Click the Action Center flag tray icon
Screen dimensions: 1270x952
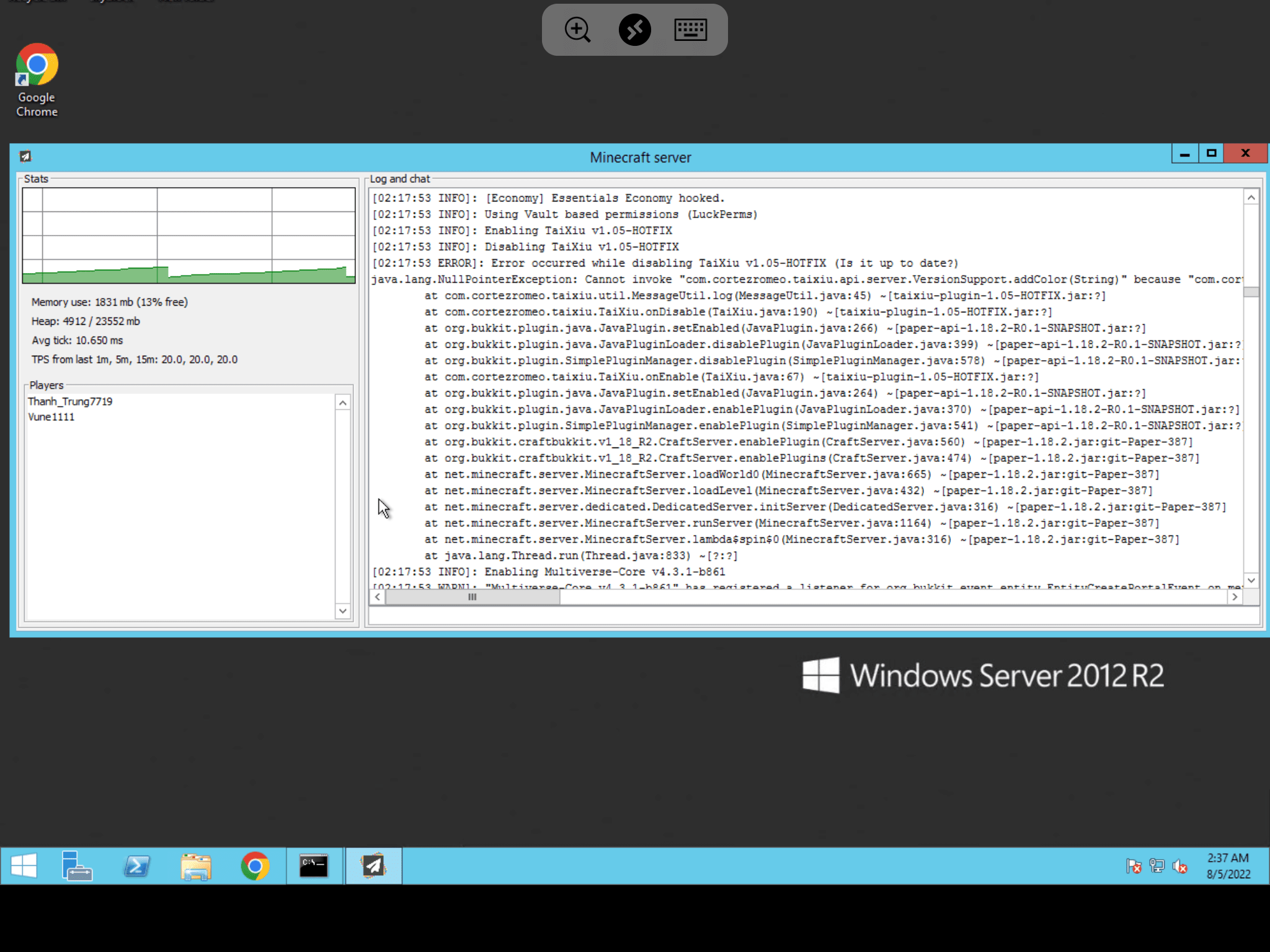tap(1134, 866)
